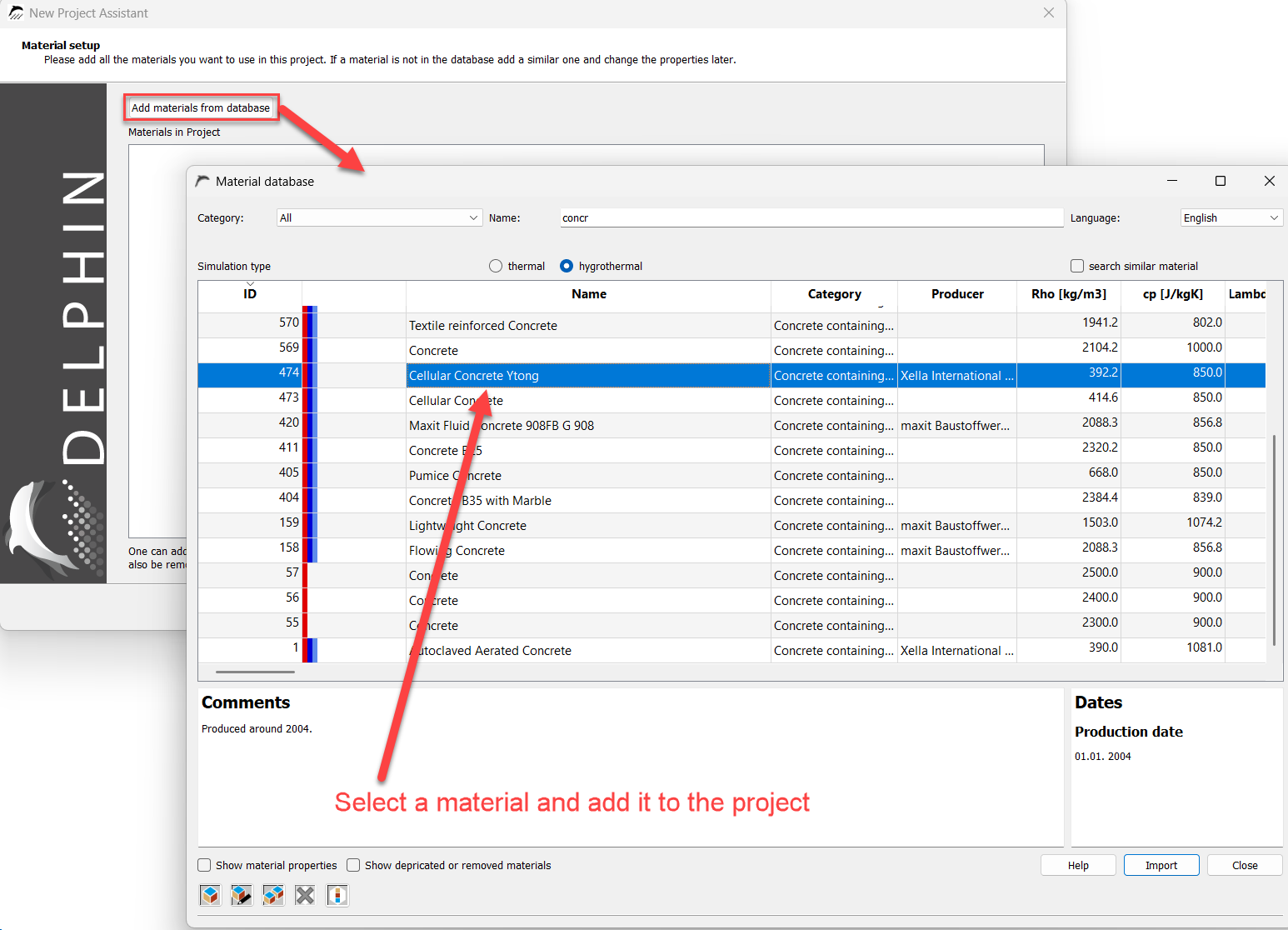Click the Rho value 2384.4
1288x930 pixels.
1100,497
